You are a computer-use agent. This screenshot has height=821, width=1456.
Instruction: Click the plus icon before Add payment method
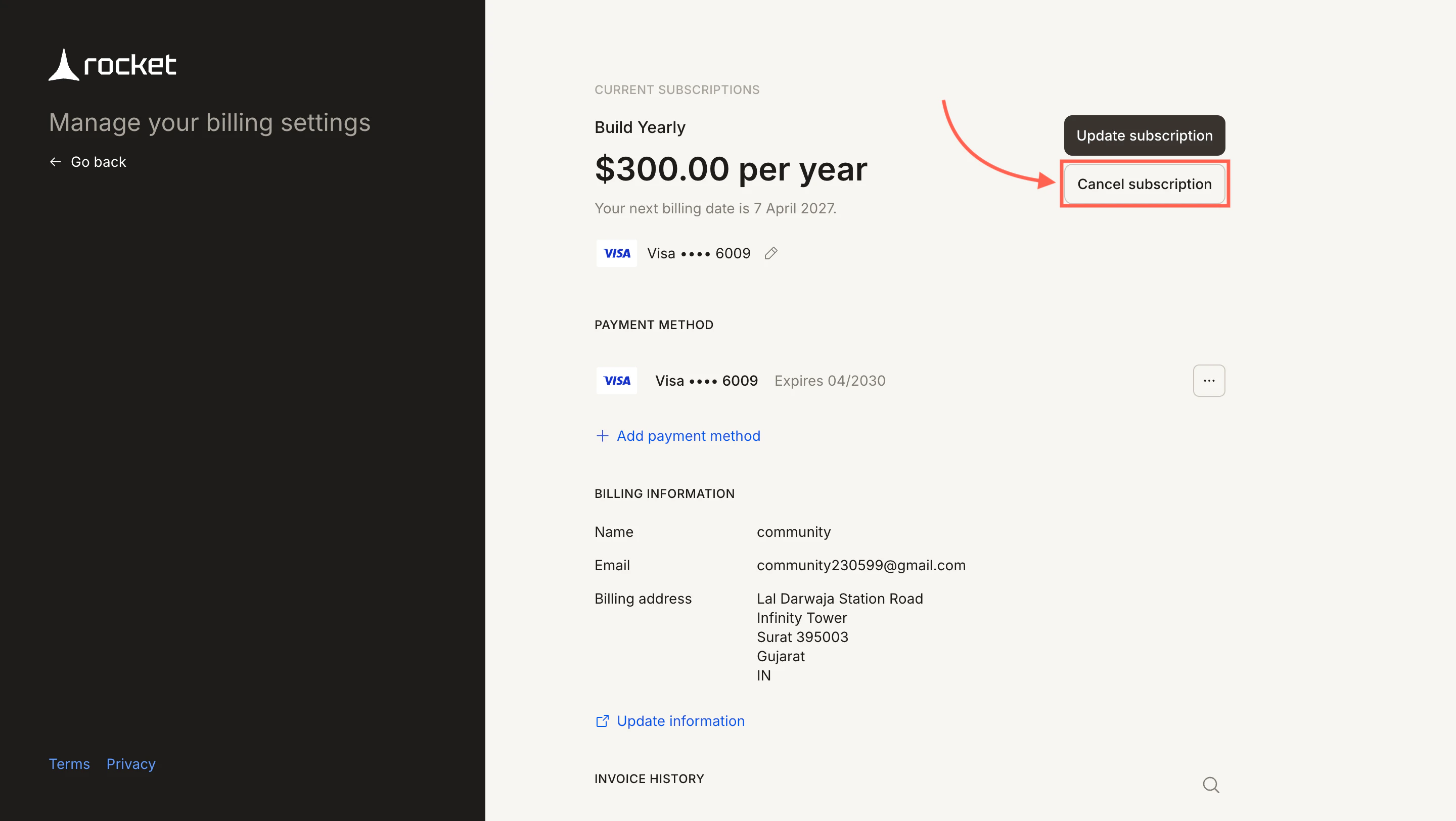[x=602, y=436]
